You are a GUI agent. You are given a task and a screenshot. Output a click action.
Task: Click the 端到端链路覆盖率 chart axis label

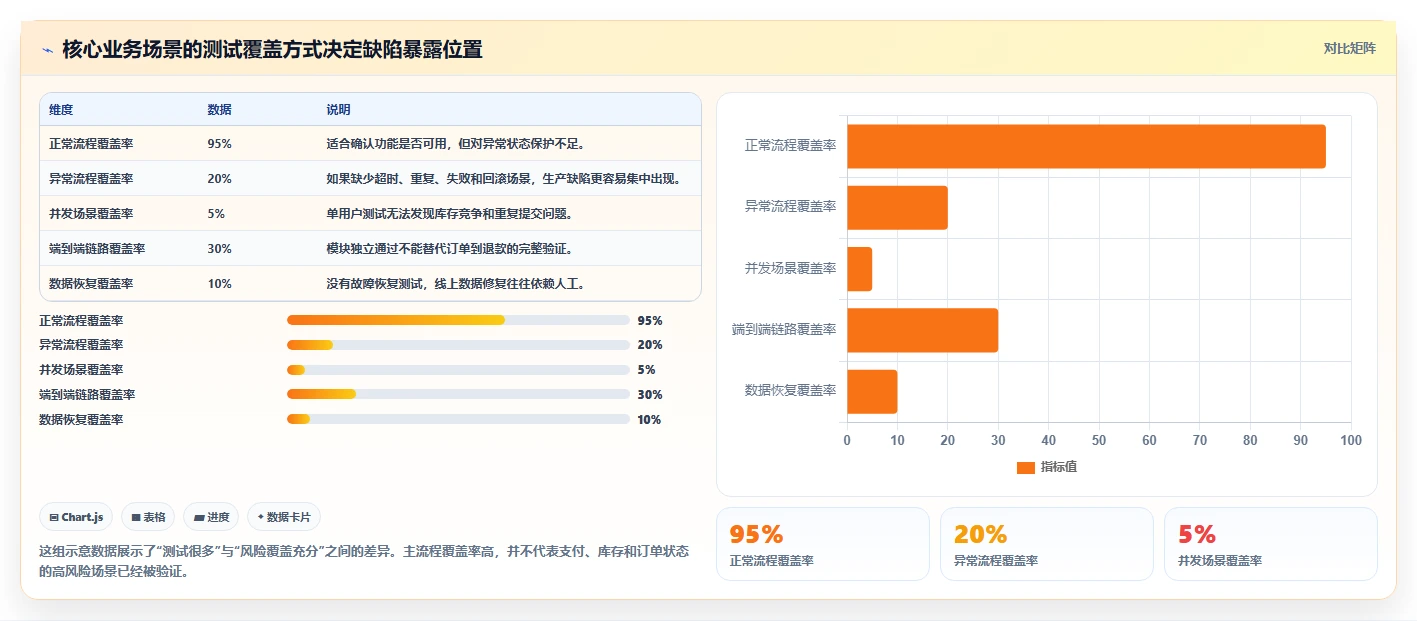coord(784,330)
